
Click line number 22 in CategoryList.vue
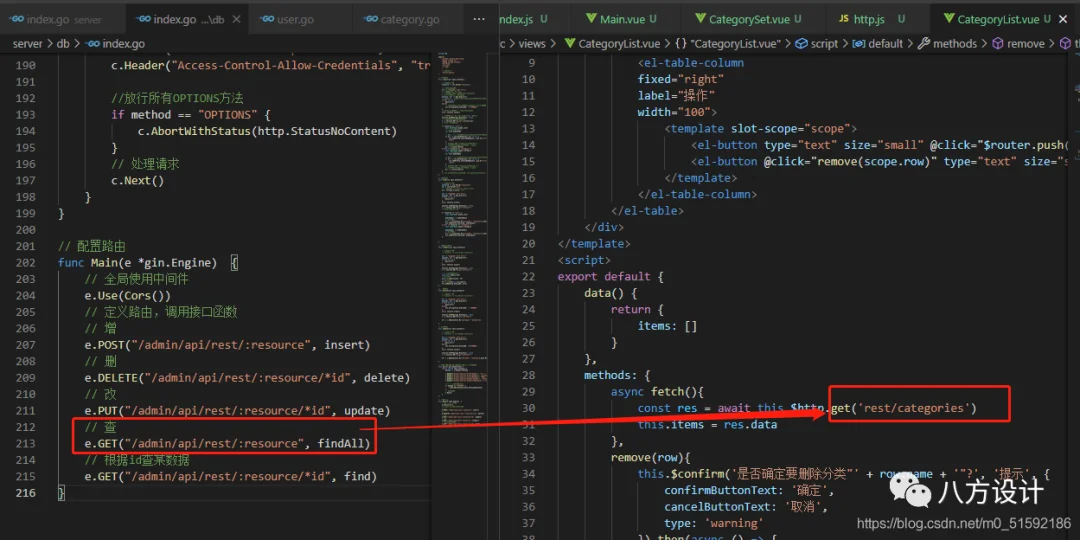528,276
